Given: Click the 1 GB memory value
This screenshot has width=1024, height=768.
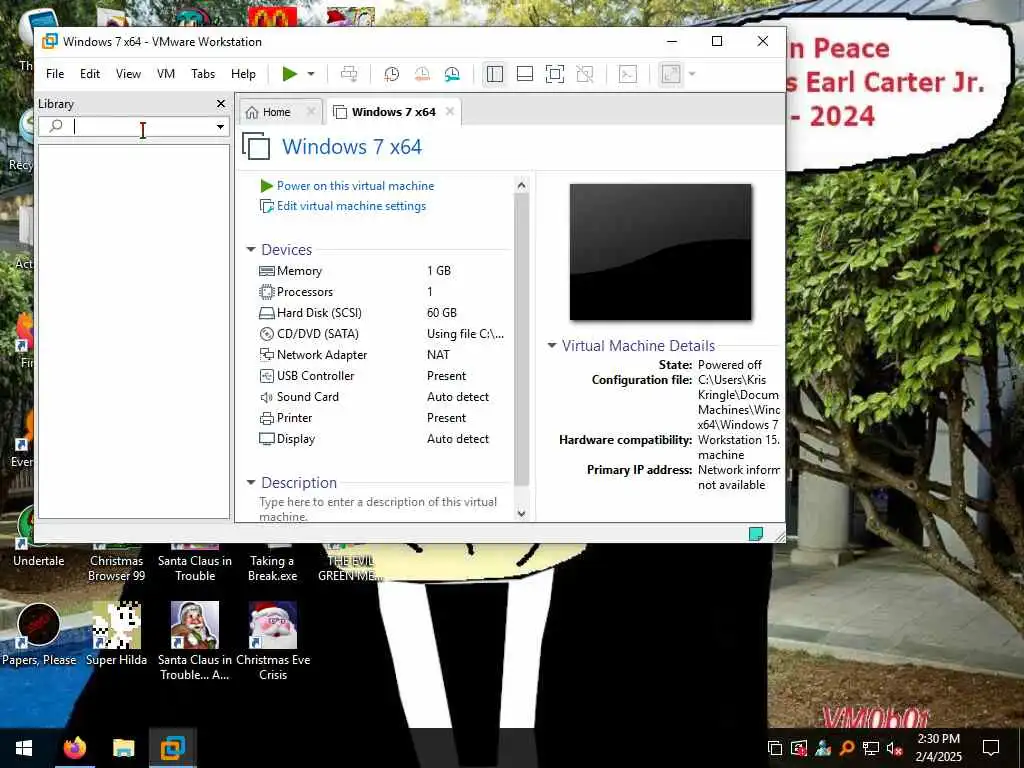Looking at the screenshot, I should pyautogui.click(x=439, y=271).
